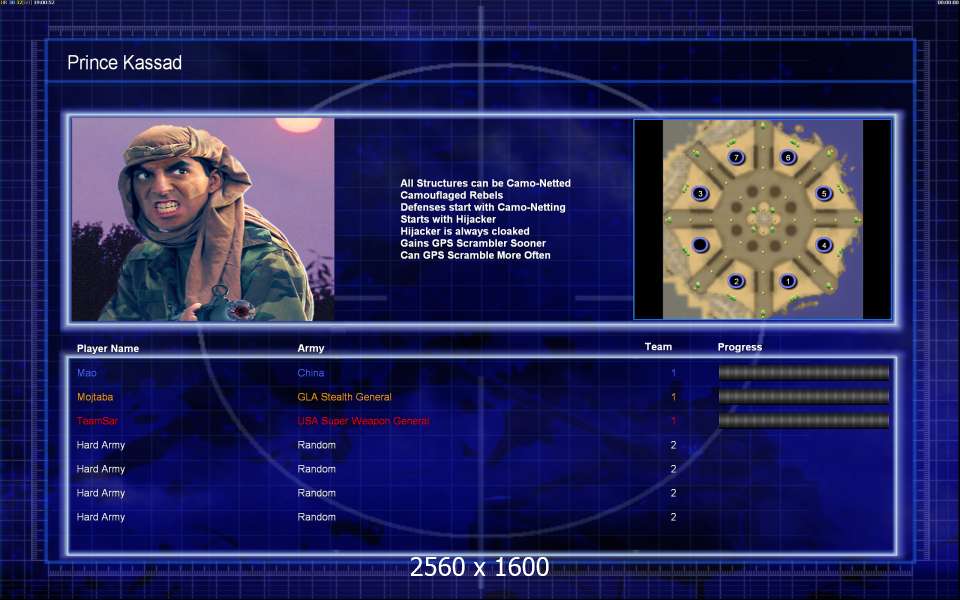Click Mojtaba's loading progress bar
The image size is (960, 600).
[x=803, y=396]
